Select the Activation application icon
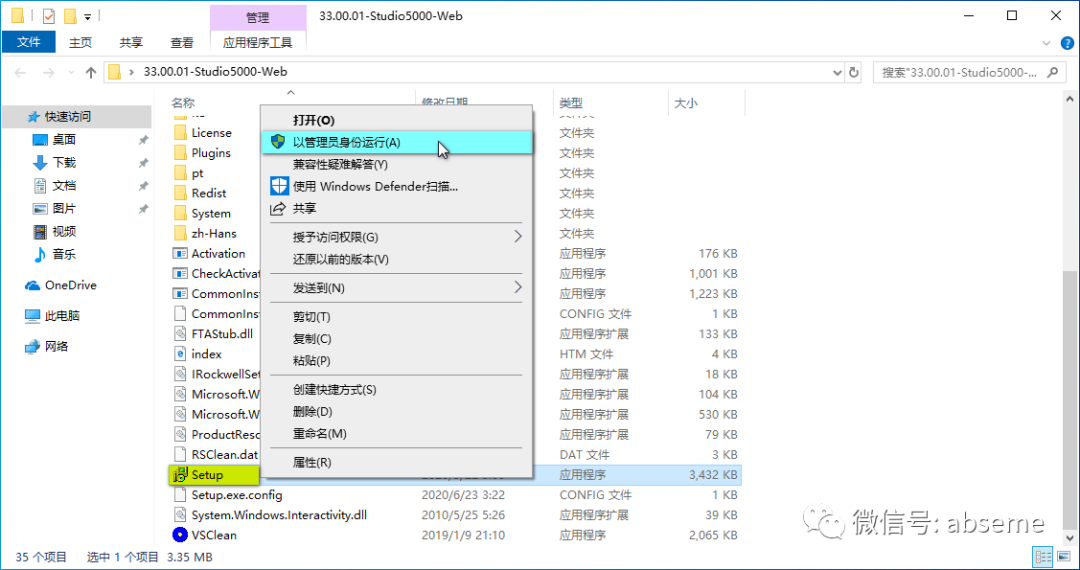 pos(180,253)
